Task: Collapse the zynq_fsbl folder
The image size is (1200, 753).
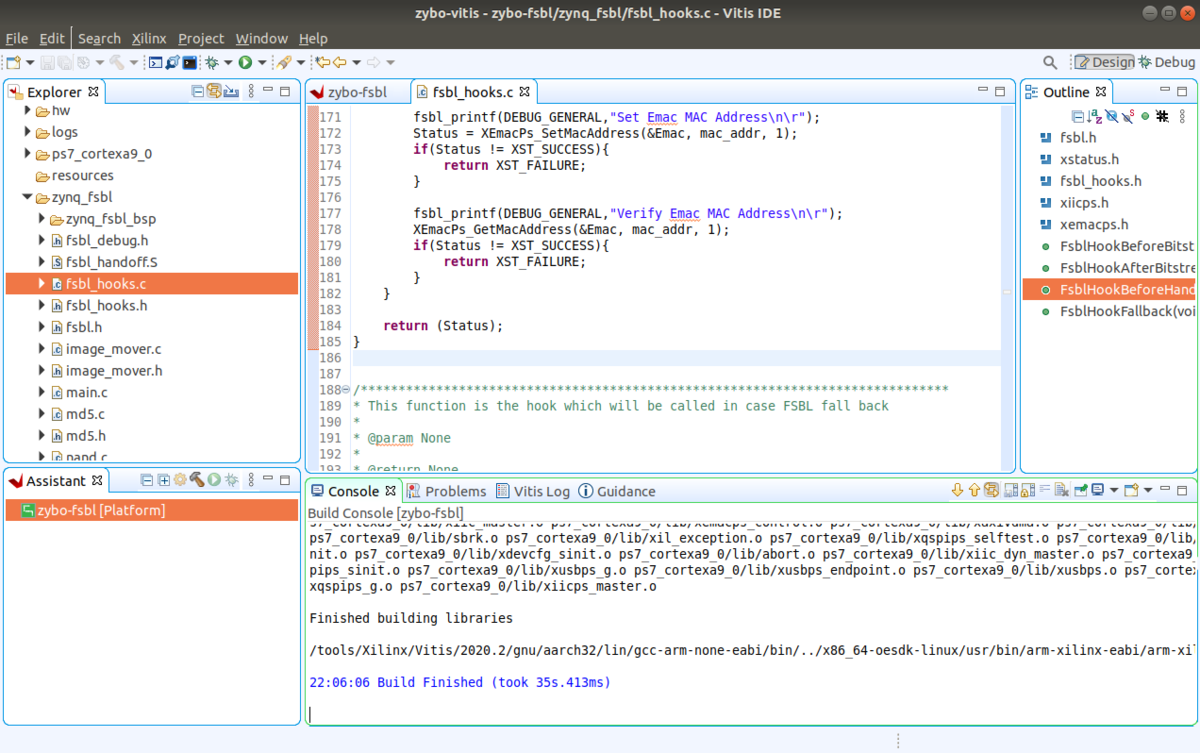Action: (x=28, y=197)
